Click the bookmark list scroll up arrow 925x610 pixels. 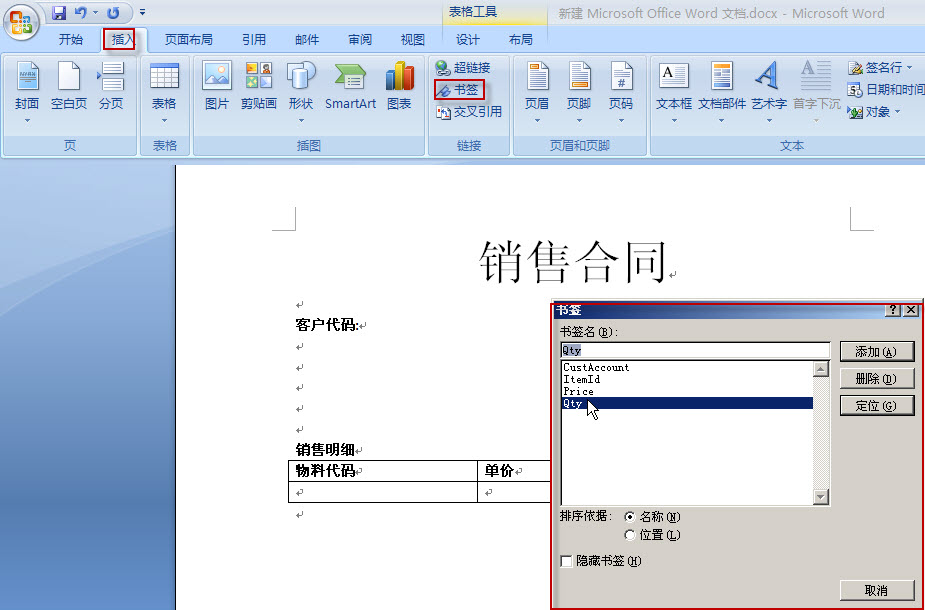(x=821, y=369)
